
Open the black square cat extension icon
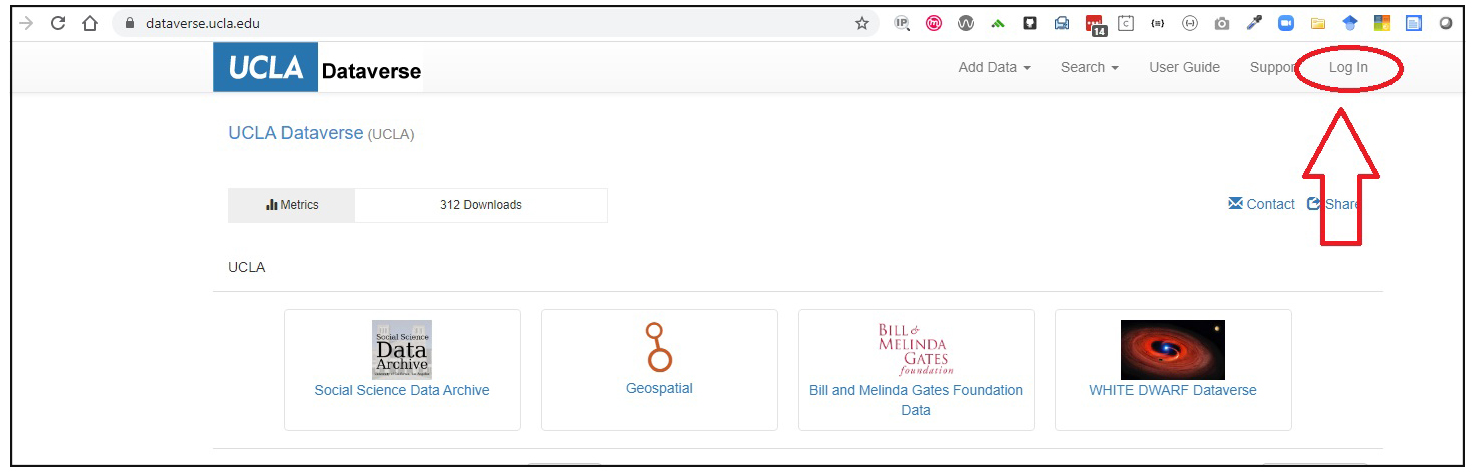tap(1030, 23)
